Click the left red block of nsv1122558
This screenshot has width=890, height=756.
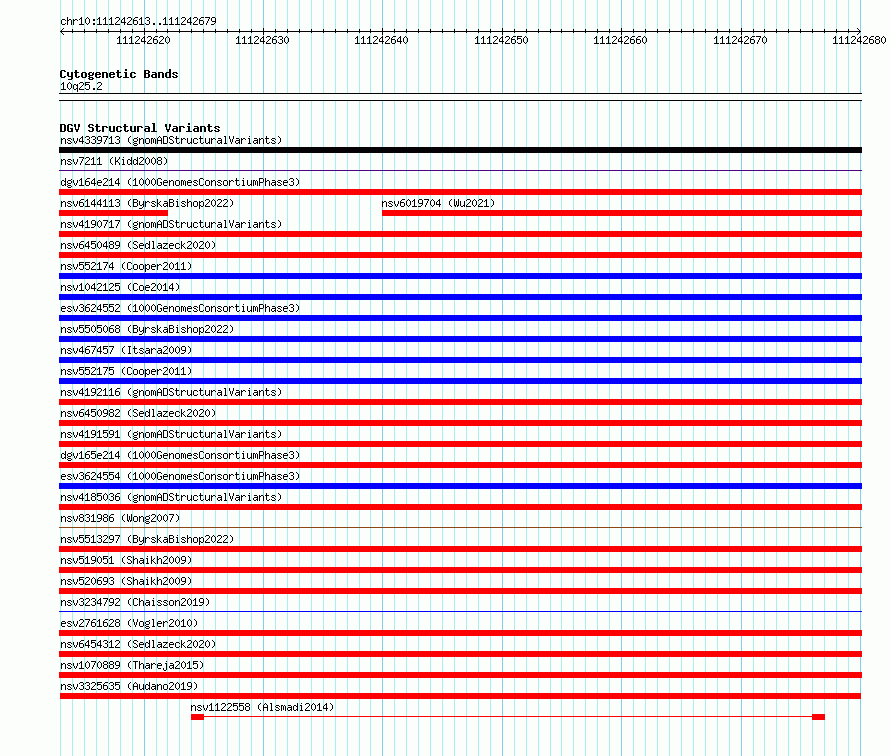198,717
